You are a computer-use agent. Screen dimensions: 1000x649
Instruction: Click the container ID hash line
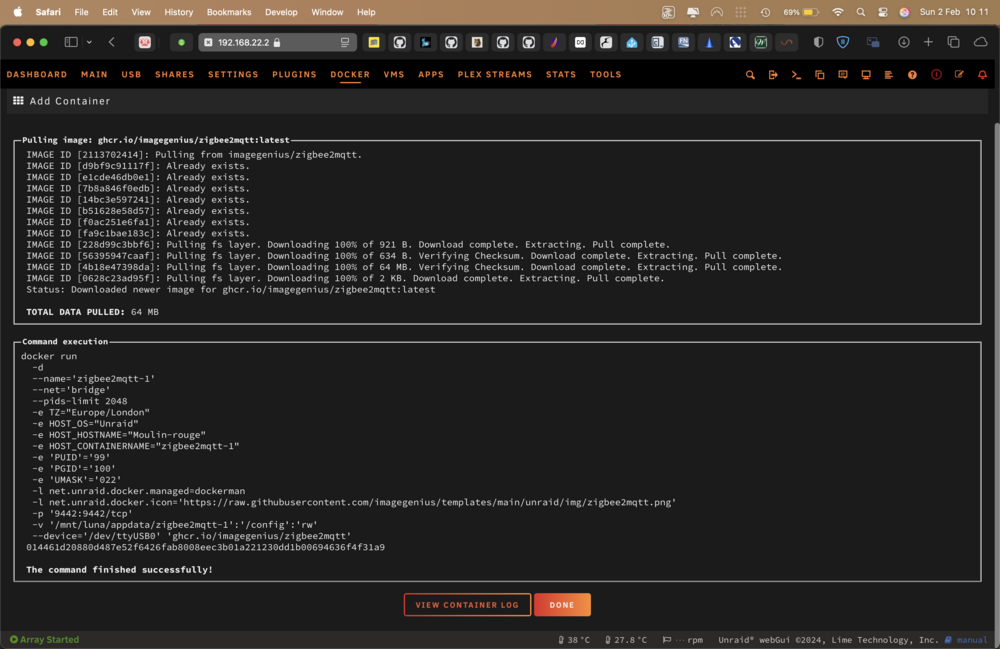(205, 547)
